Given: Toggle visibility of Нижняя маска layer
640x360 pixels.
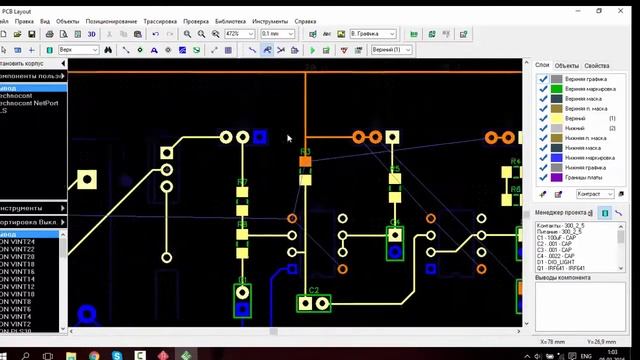Looking at the screenshot, I should click(543, 148).
